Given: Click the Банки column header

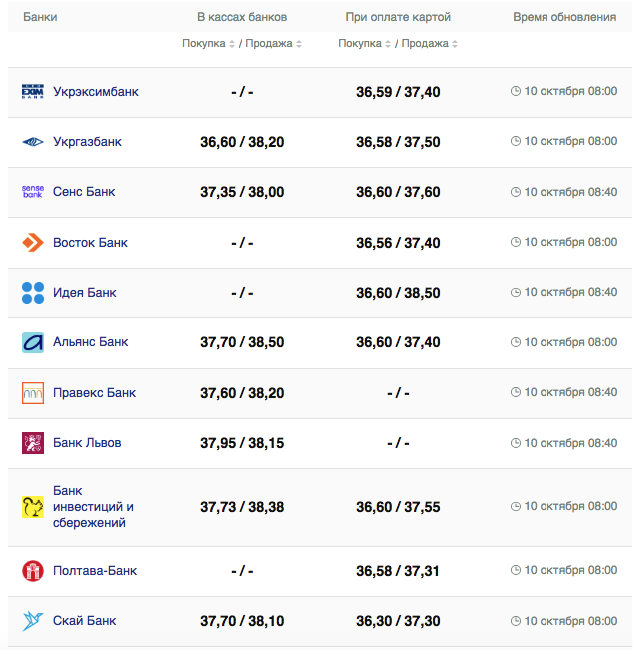Looking at the screenshot, I should pyautogui.click(x=40, y=17).
